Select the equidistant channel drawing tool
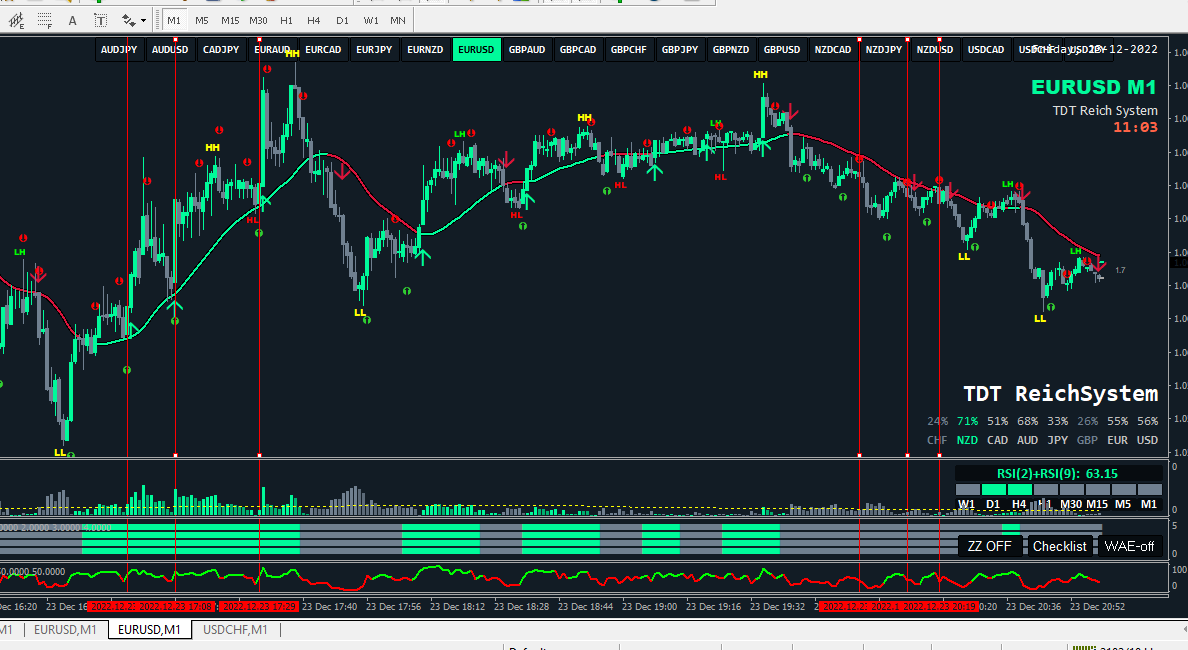Screen dimensions: 1188x650 pyautogui.click(x=17, y=20)
